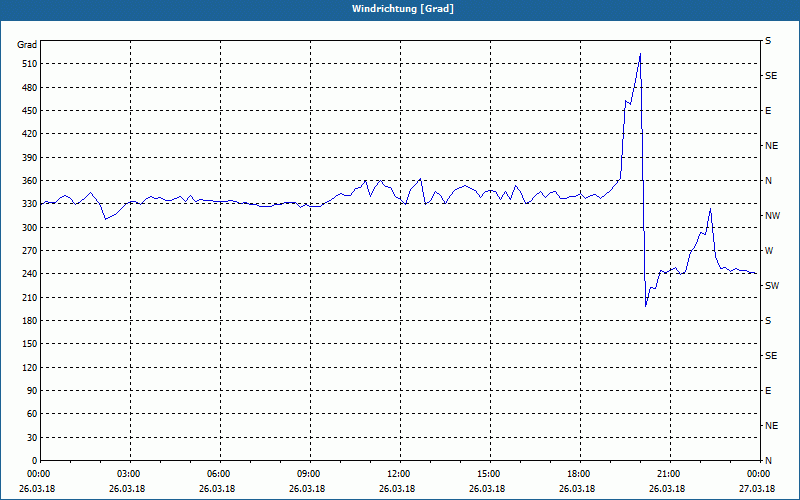Click the '420' axis label
This screenshot has height=500, width=800.
29,134
